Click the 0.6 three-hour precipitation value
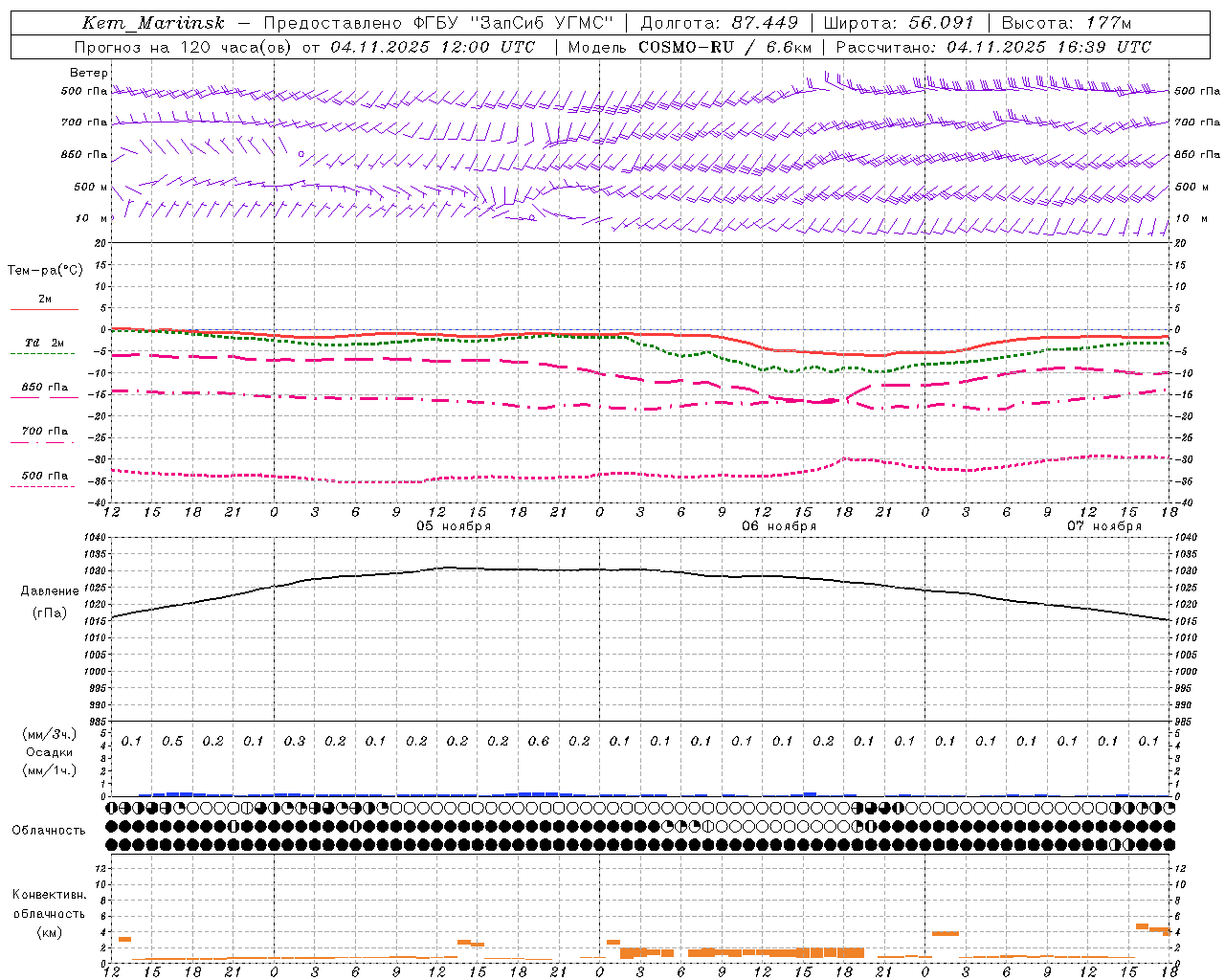Viewport: 1225px width, 980px height. click(x=539, y=741)
